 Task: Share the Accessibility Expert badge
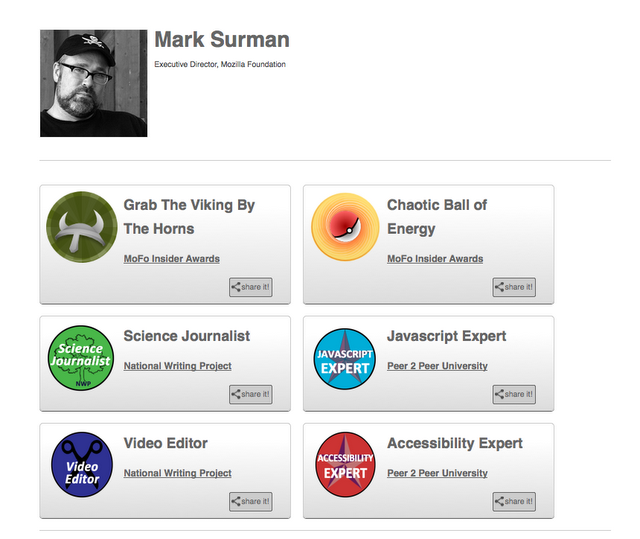click(514, 501)
